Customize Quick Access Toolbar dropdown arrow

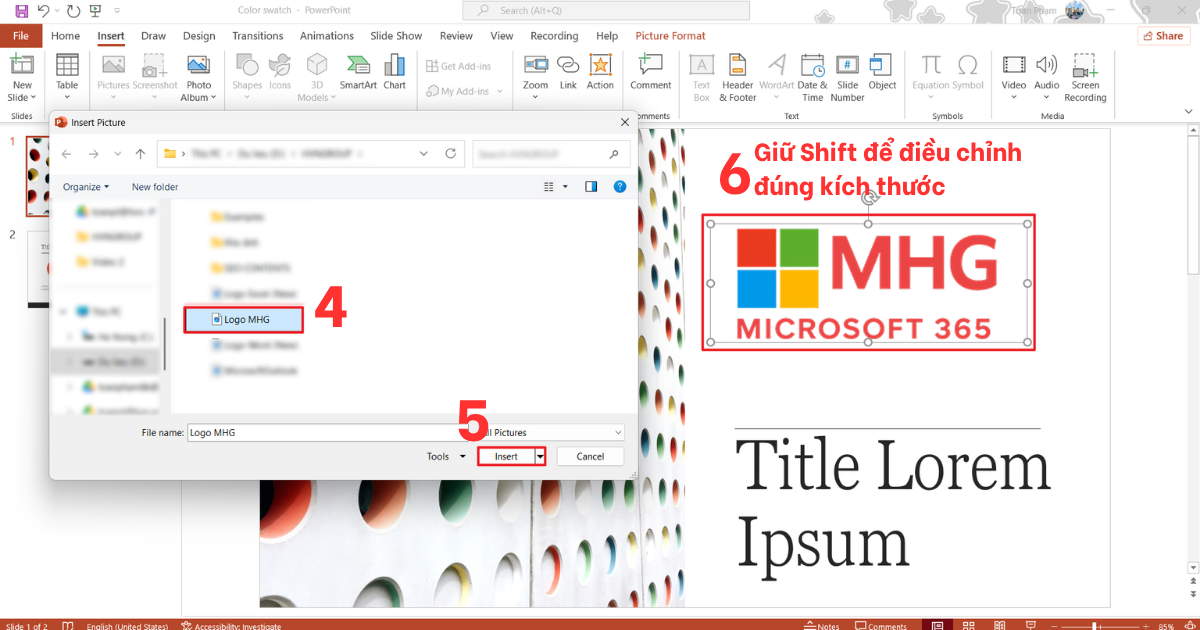[117, 11]
